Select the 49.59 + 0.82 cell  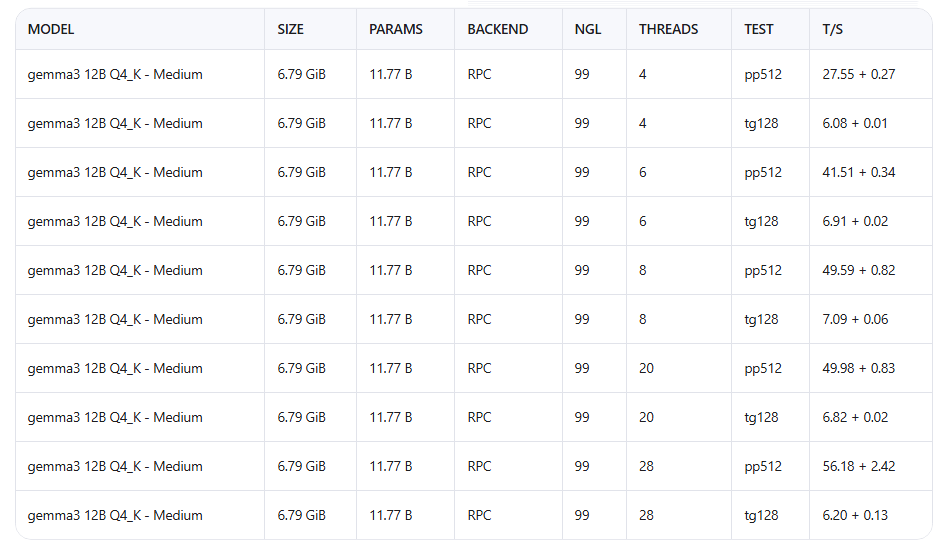tap(858, 270)
